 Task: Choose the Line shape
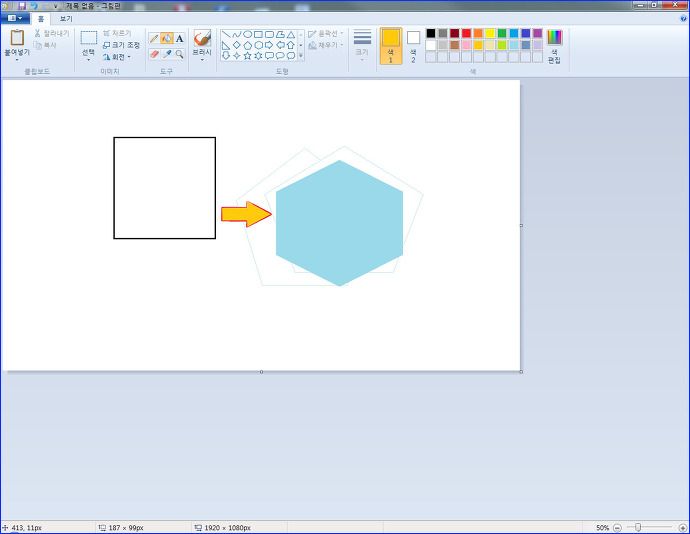click(x=226, y=34)
